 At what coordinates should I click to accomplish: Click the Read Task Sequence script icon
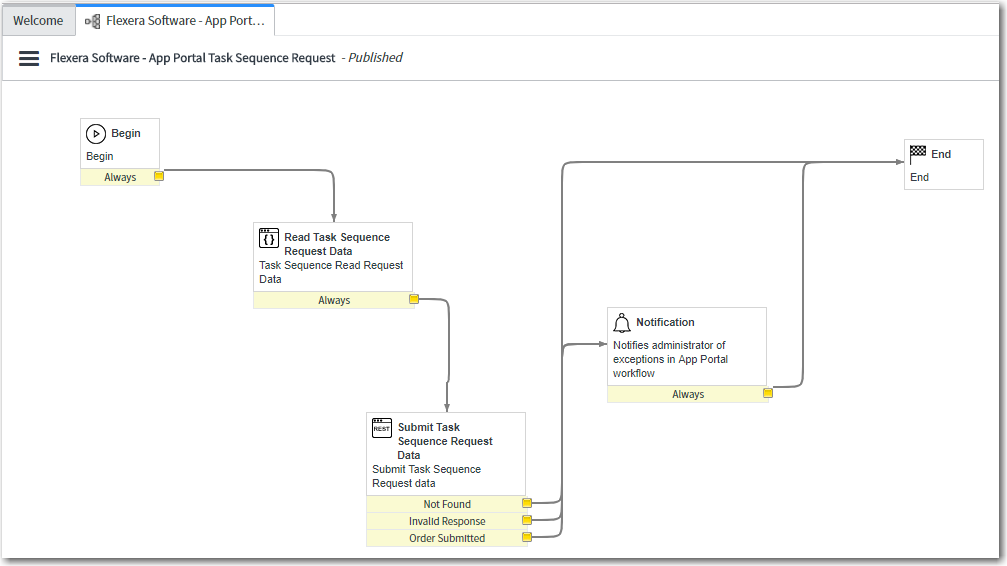268,238
